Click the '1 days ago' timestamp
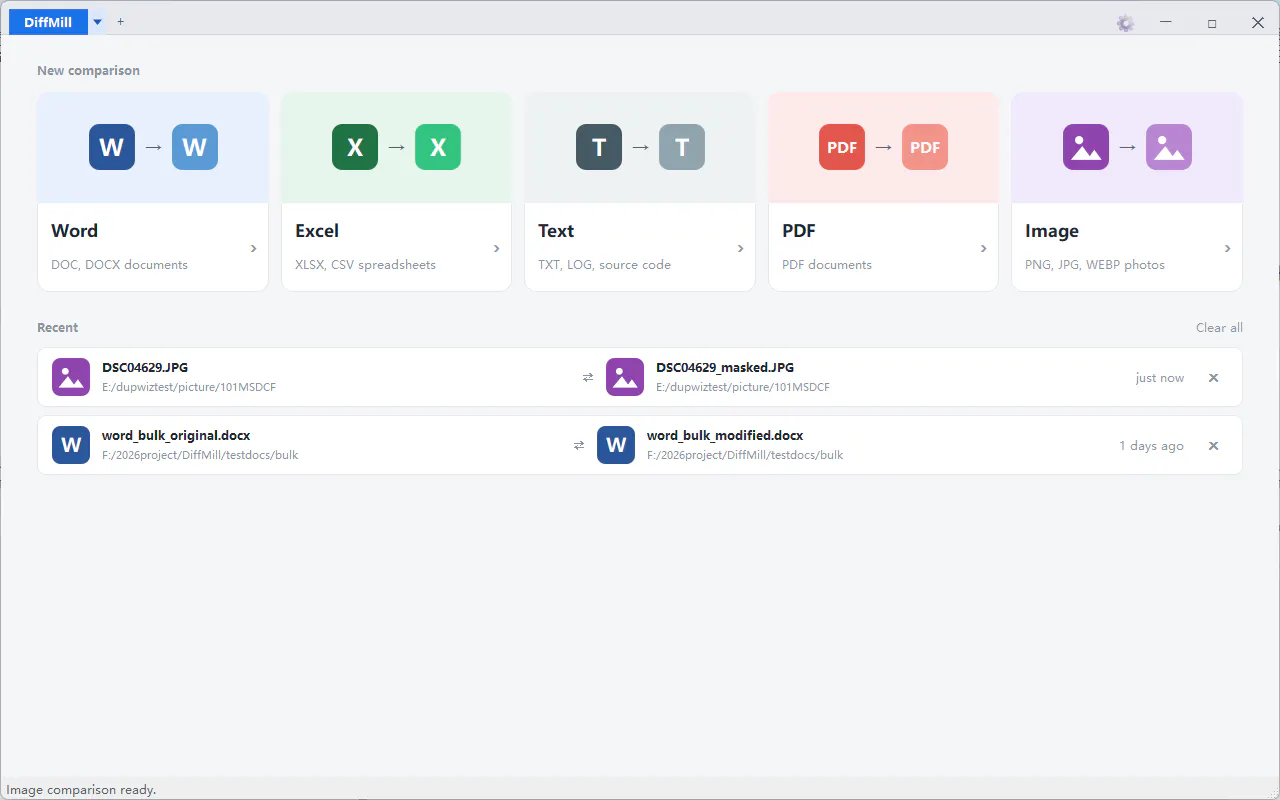Image resolution: width=1280 pixels, height=800 pixels. pyautogui.click(x=1151, y=446)
